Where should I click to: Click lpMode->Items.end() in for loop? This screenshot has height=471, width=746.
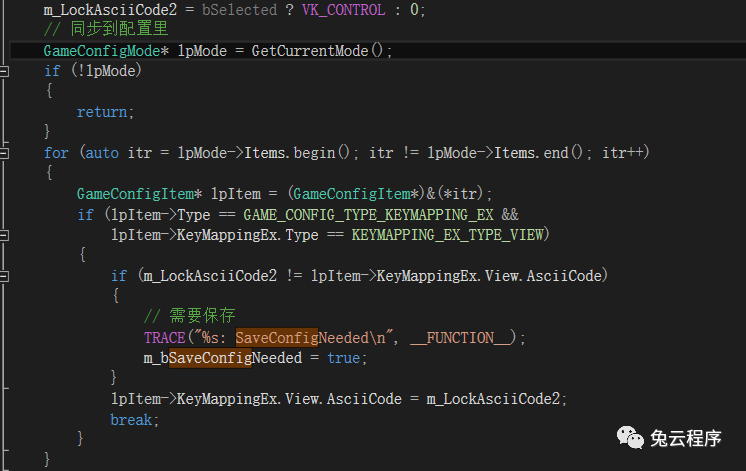point(505,153)
